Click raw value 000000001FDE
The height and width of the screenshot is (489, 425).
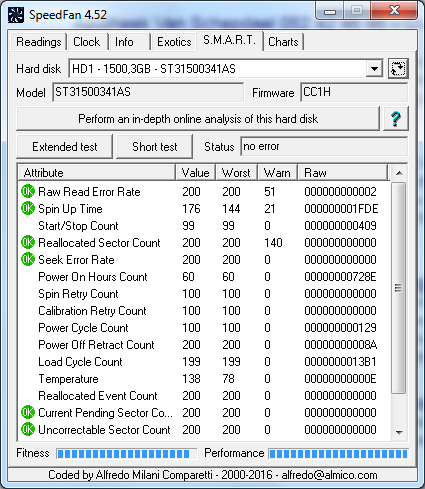coord(341,209)
